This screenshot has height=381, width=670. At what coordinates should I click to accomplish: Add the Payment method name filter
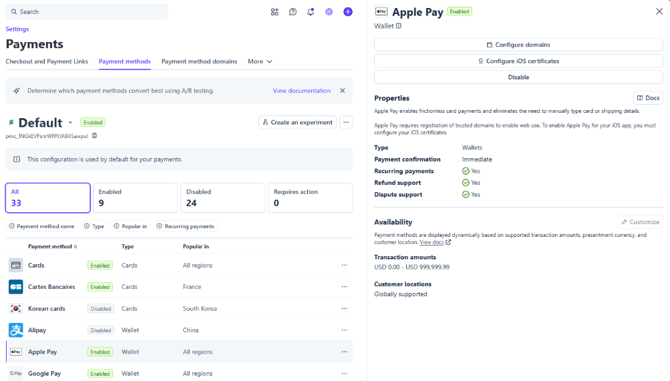[41, 226]
